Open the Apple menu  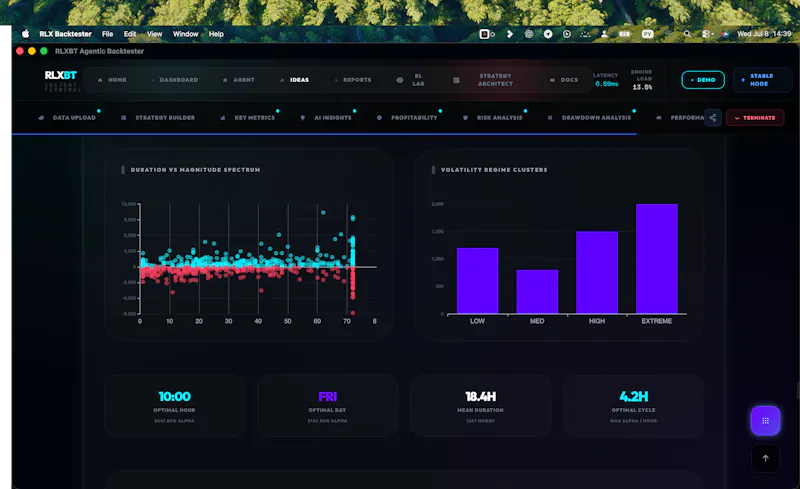click(x=26, y=34)
